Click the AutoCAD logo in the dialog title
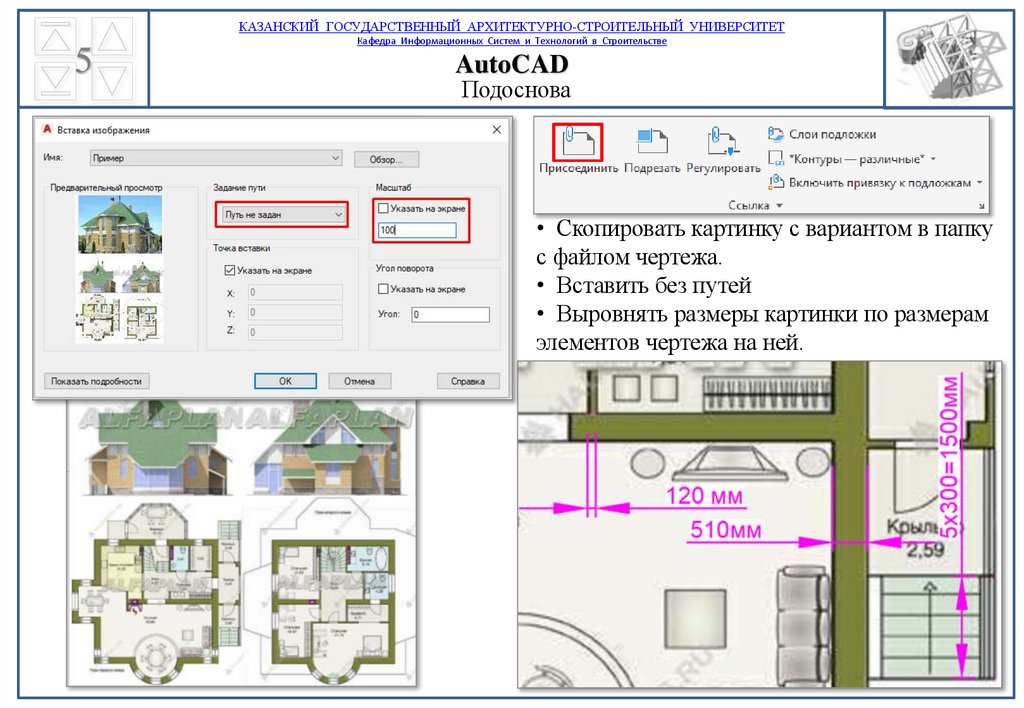Screen dimensions: 1024x708 [x=47, y=129]
